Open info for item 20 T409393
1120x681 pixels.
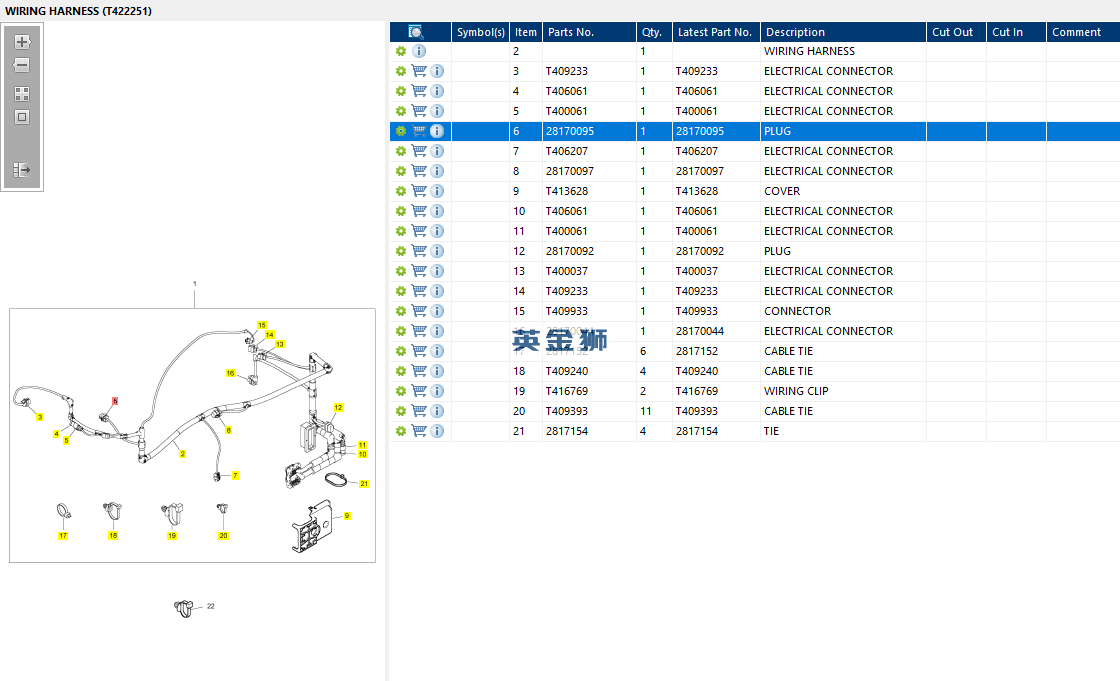point(437,411)
